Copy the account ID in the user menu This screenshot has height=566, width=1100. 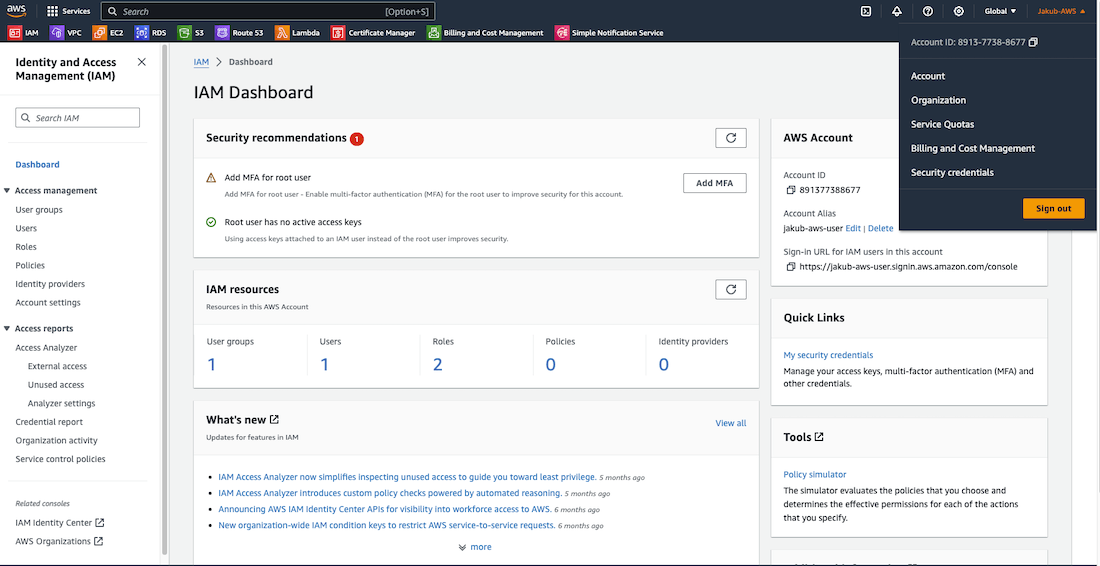[x=1033, y=43]
